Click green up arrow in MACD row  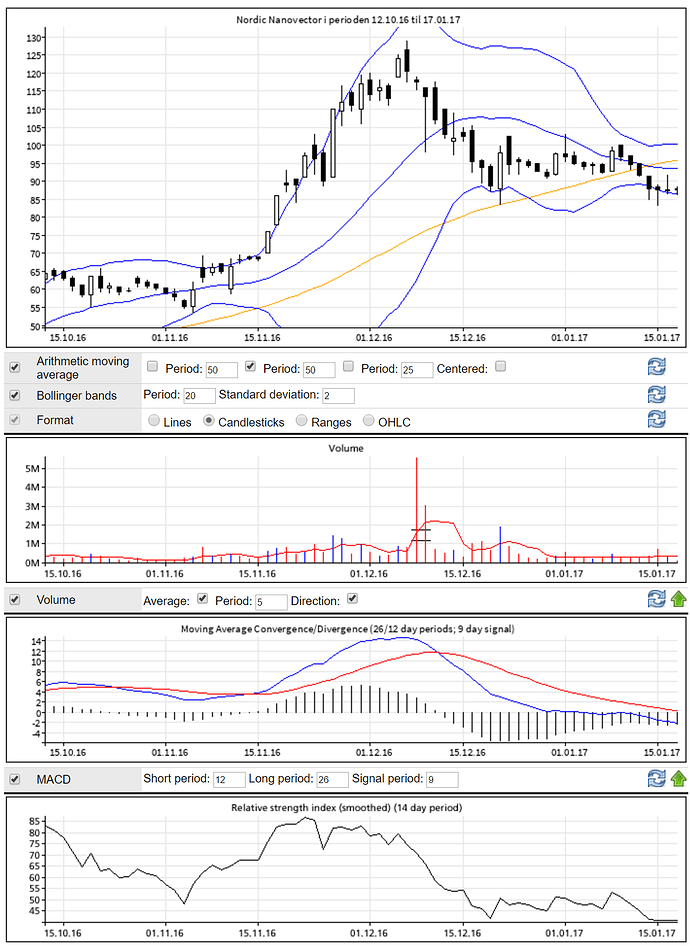(679, 778)
